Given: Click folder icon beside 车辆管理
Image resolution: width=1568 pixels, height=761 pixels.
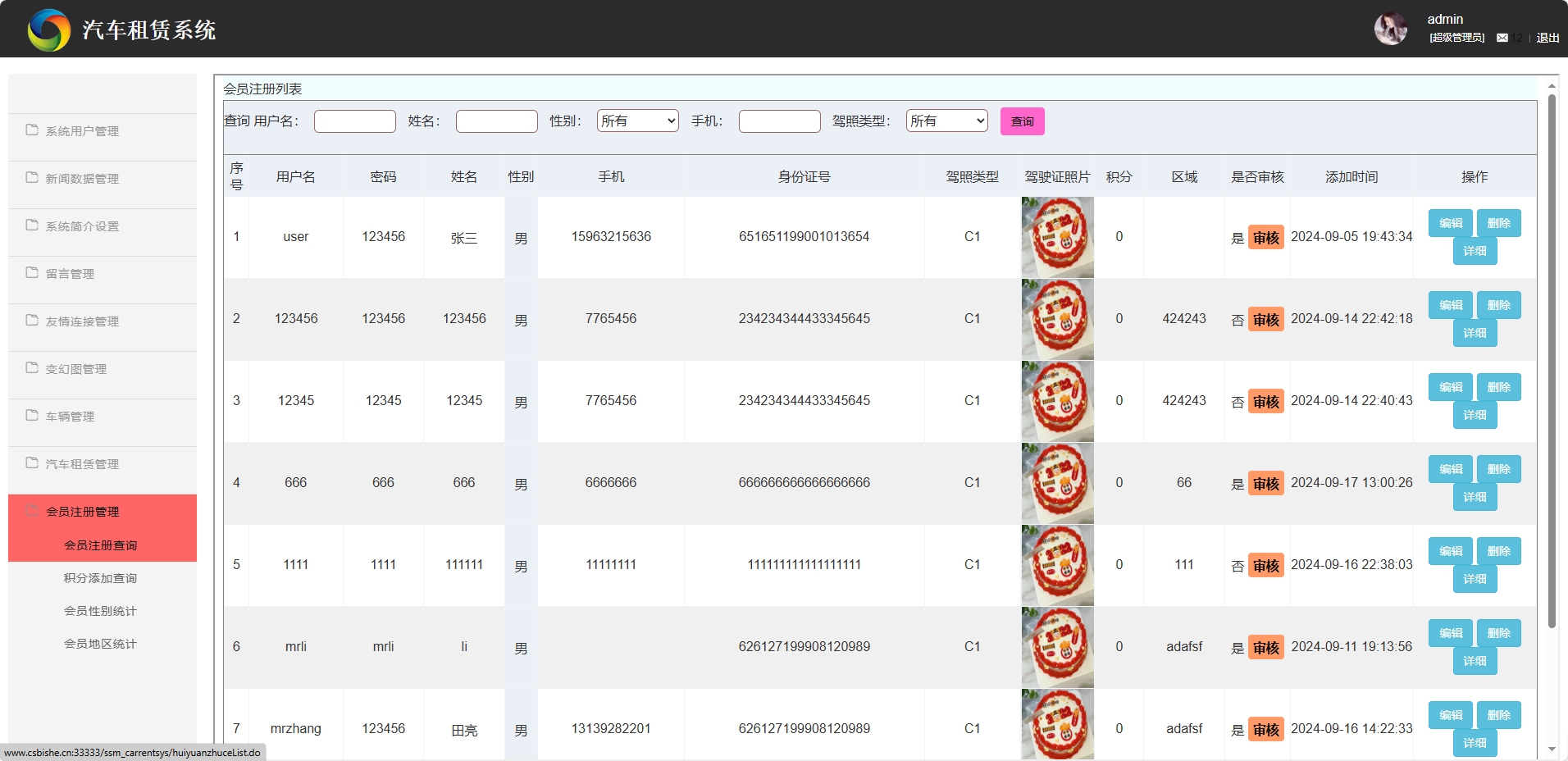Looking at the screenshot, I should point(32,416).
